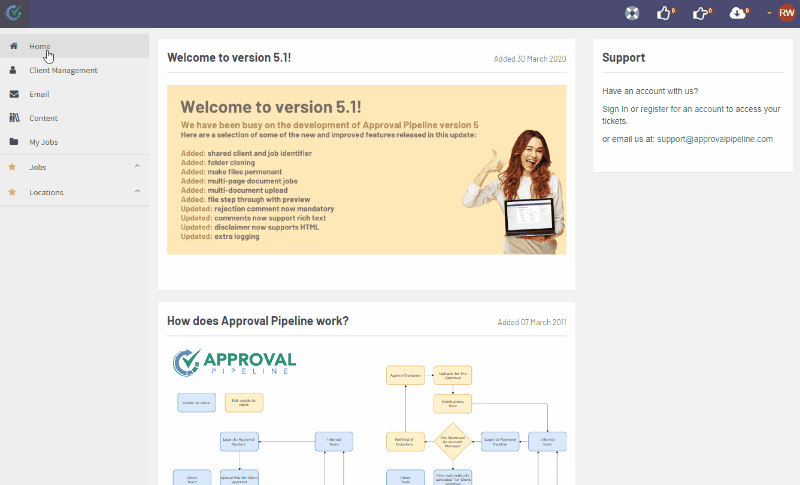This screenshot has width=800, height=485.
Task: Select Jobs label in sidebar
Action: coord(38,167)
